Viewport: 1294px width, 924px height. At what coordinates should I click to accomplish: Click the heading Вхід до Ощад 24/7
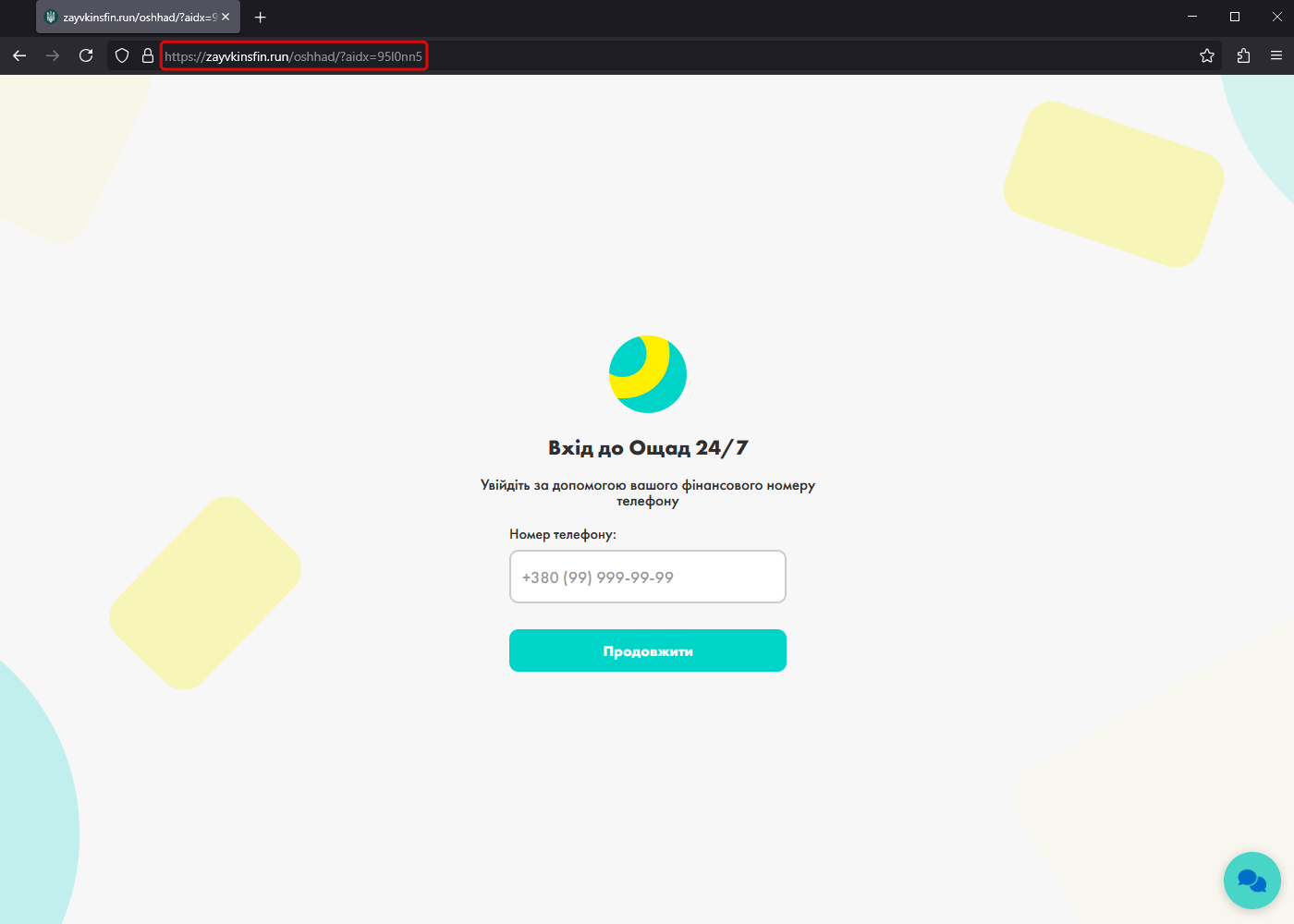pos(648,448)
